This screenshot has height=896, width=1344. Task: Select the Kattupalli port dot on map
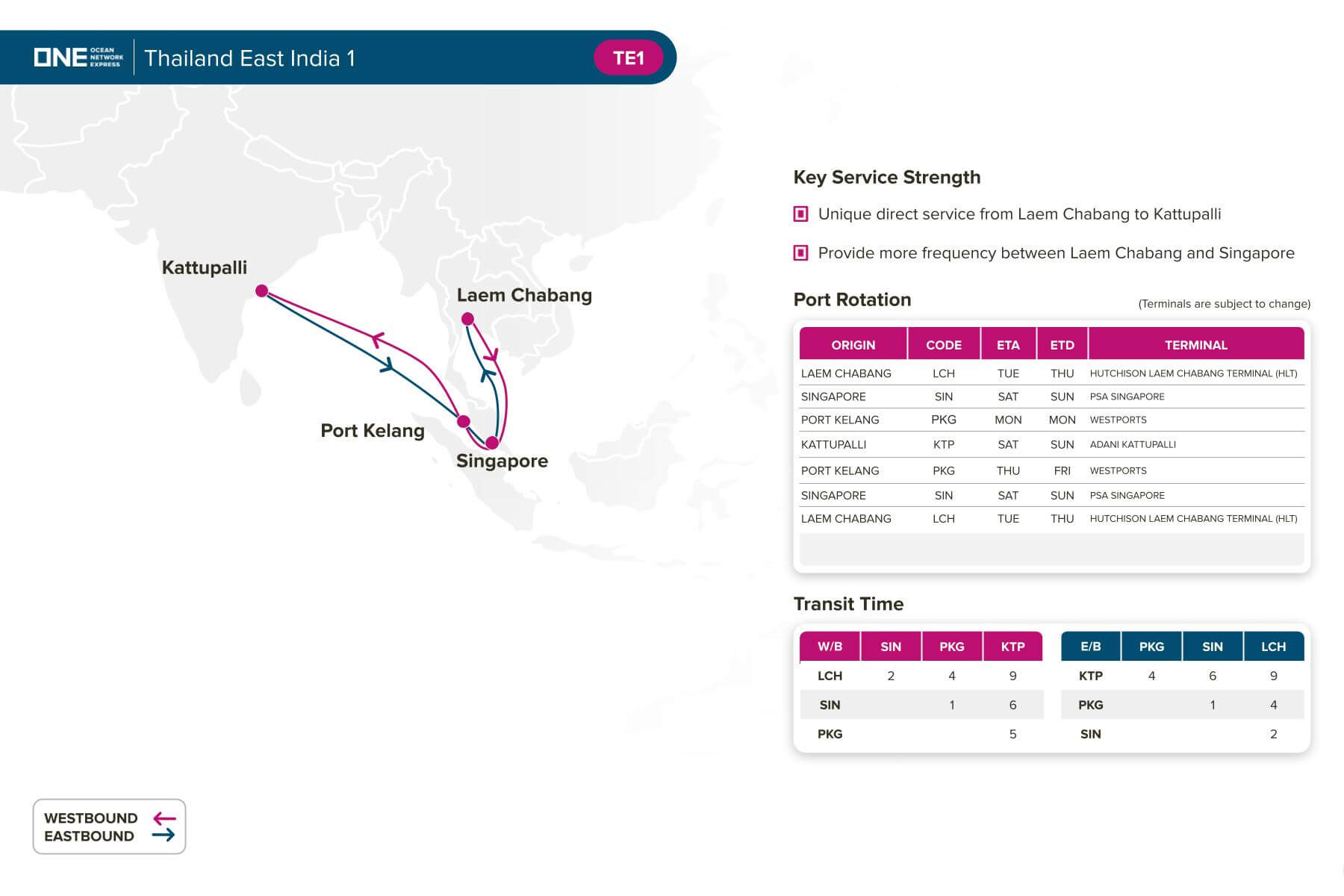click(x=261, y=290)
